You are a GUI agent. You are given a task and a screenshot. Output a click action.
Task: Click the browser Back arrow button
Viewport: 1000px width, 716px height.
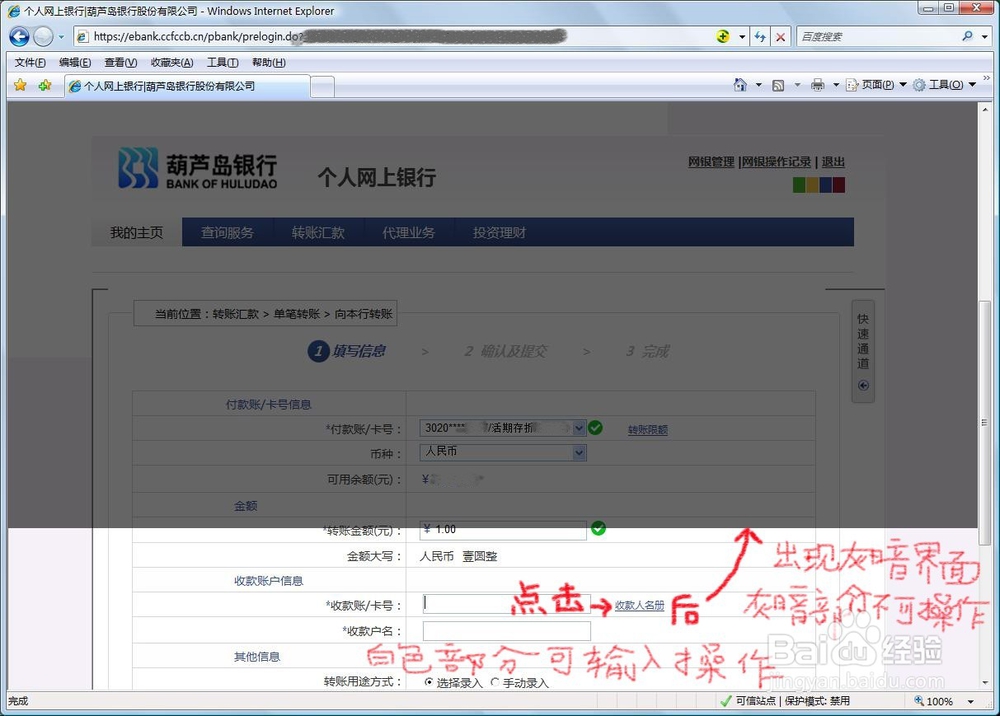[19, 36]
